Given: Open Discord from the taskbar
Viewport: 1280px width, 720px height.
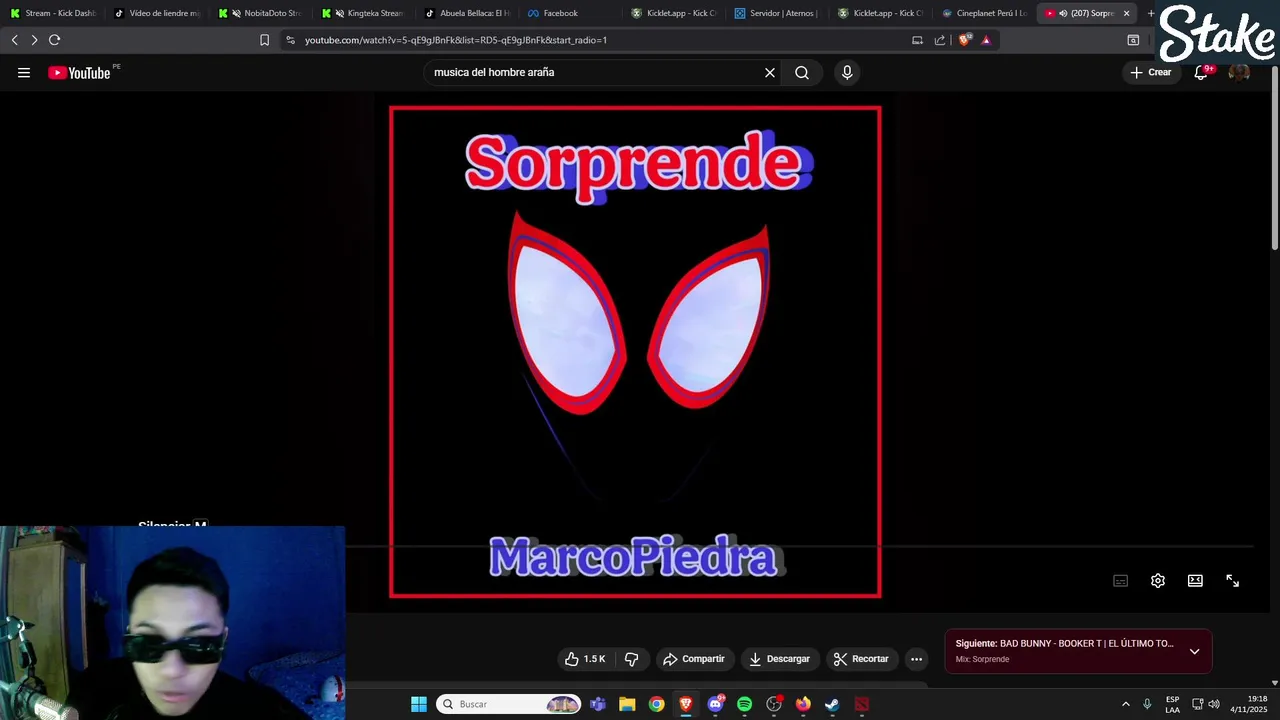Looking at the screenshot, I should [715, 704].
